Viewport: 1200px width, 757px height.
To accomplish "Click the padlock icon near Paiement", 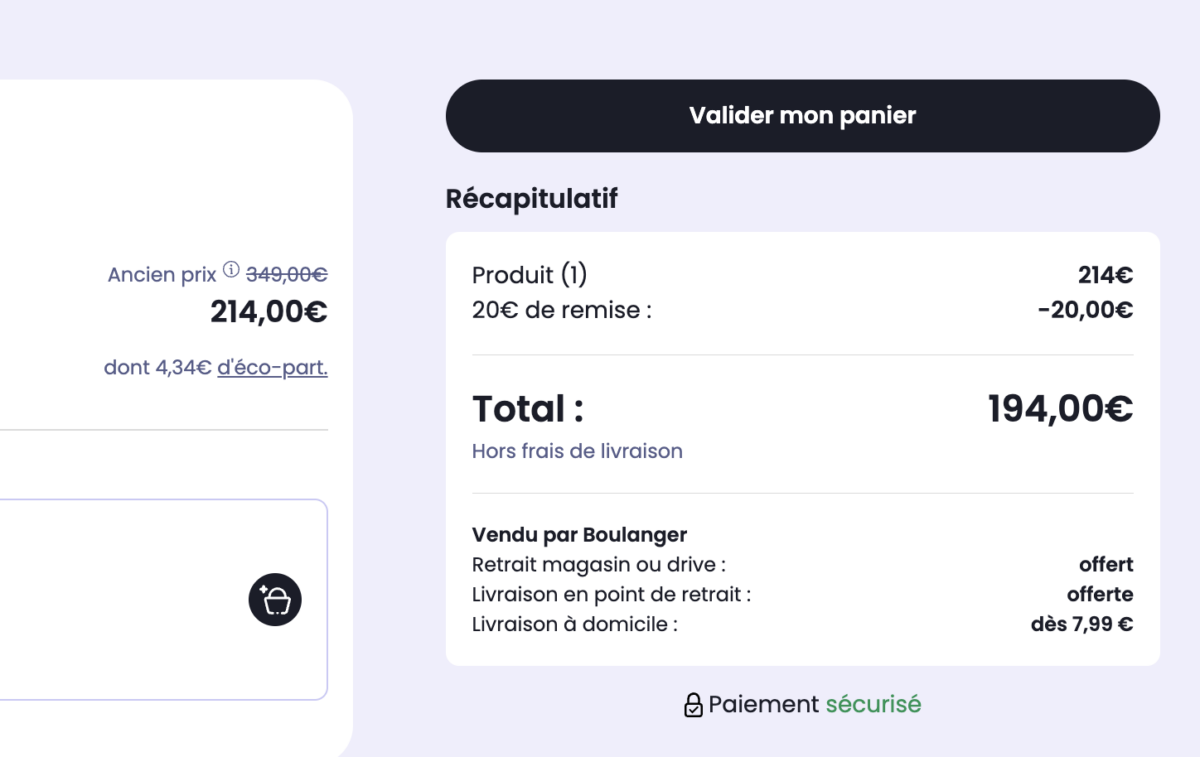I will [x=693, y=705].
